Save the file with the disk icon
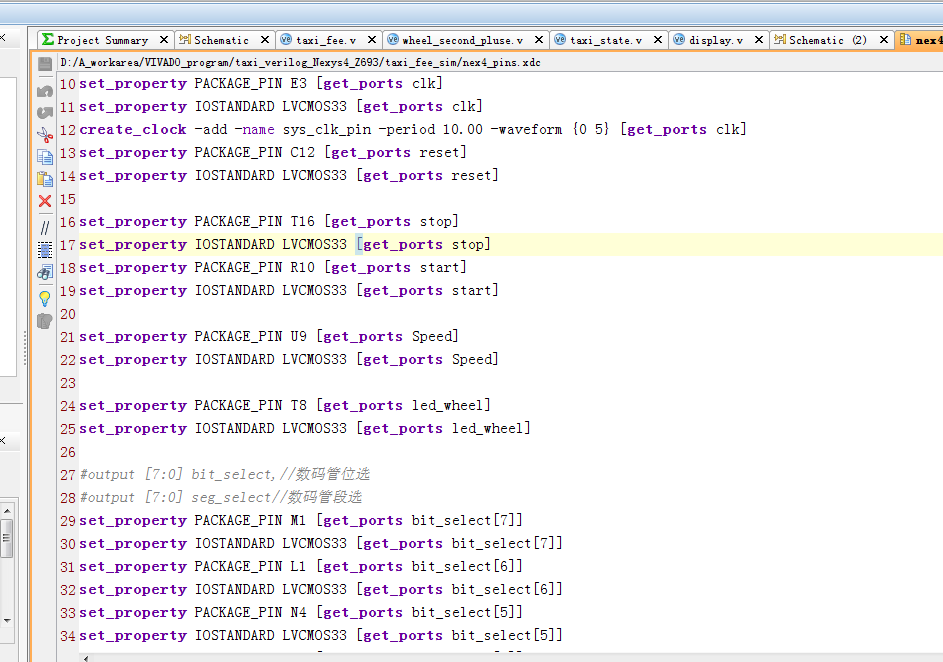The image size is (943, 662). pyautogui.click(x=45, y=63)
